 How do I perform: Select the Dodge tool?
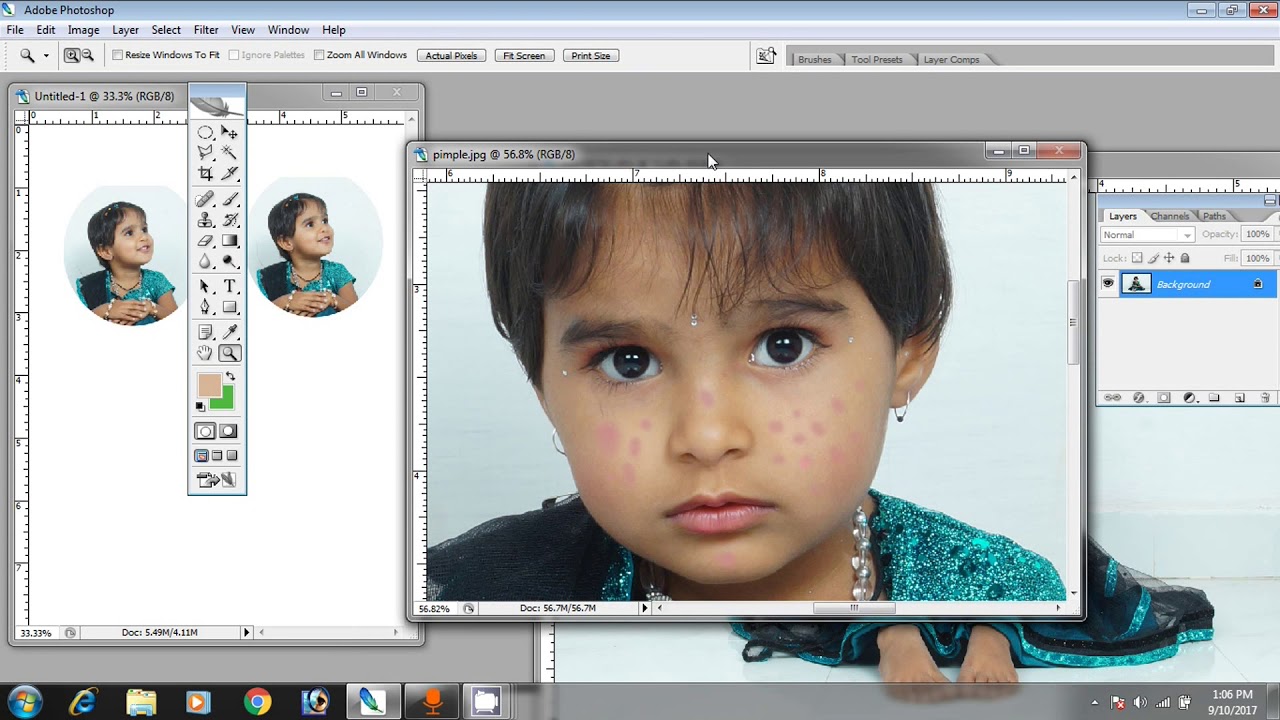pos(230,262)
